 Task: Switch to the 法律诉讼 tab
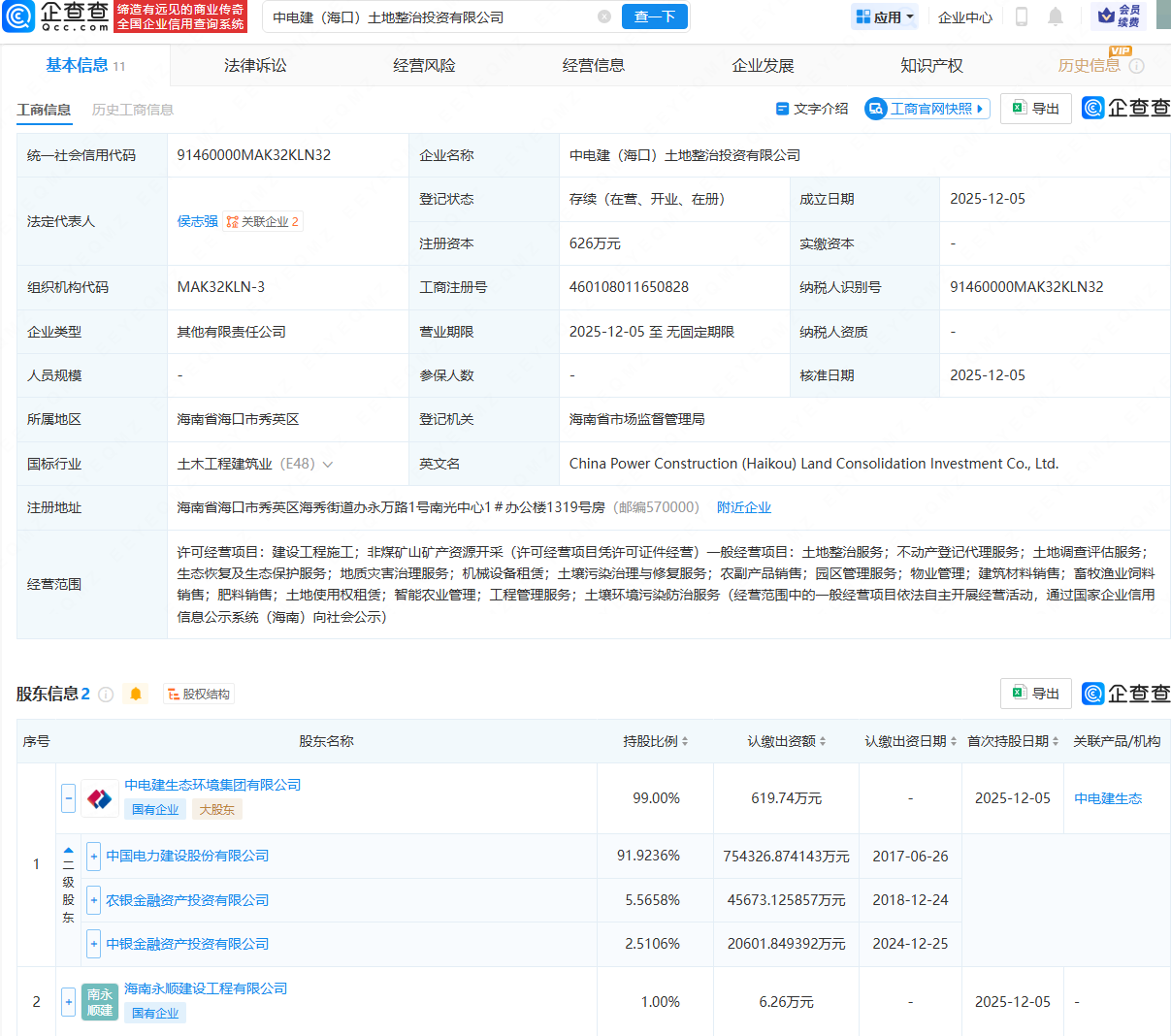pyautogui.click(x=255, y=65)
